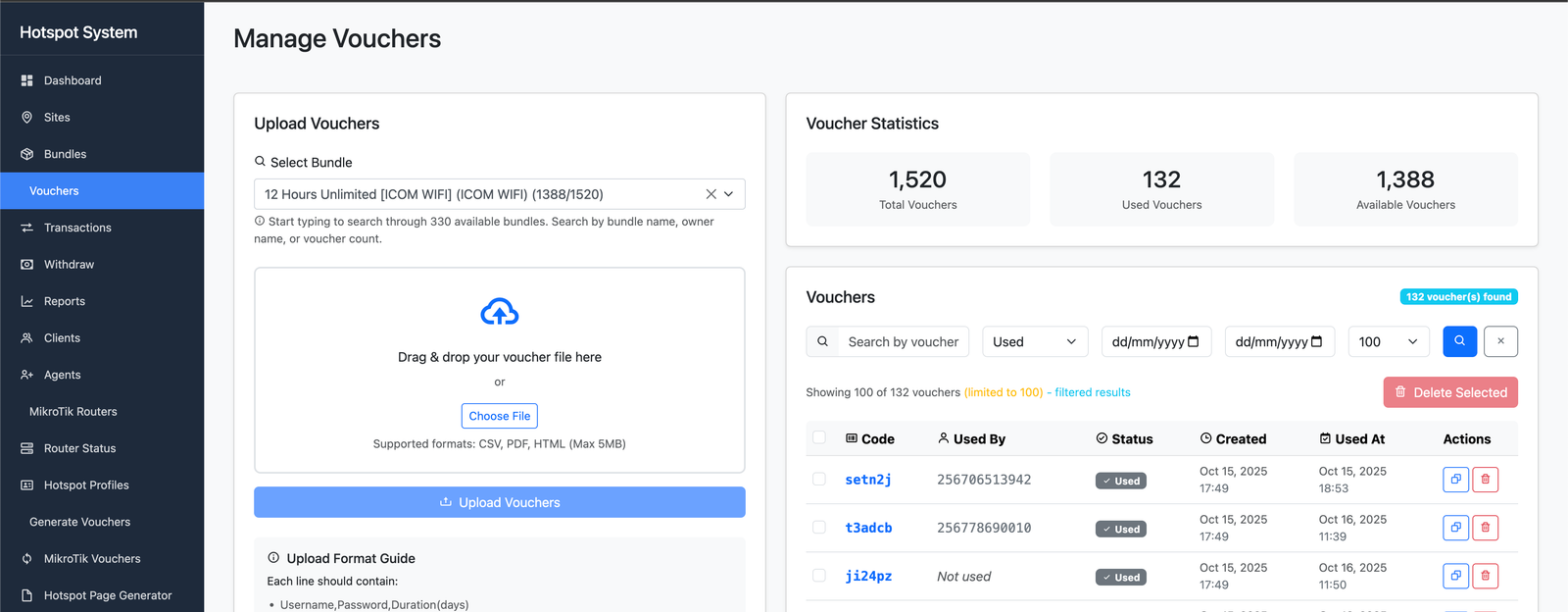1568x612 pixels.
Task: Check the box for voucher t3adcb
Action: pos(819,527)
